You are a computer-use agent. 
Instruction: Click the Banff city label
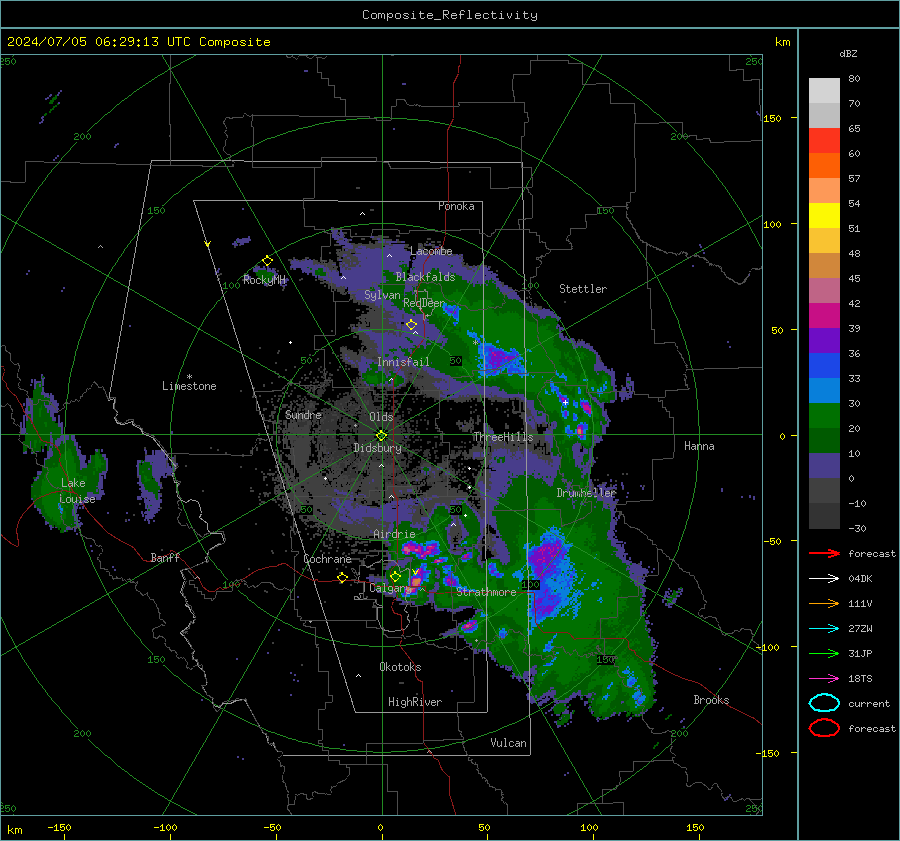[x=165, y=557]
